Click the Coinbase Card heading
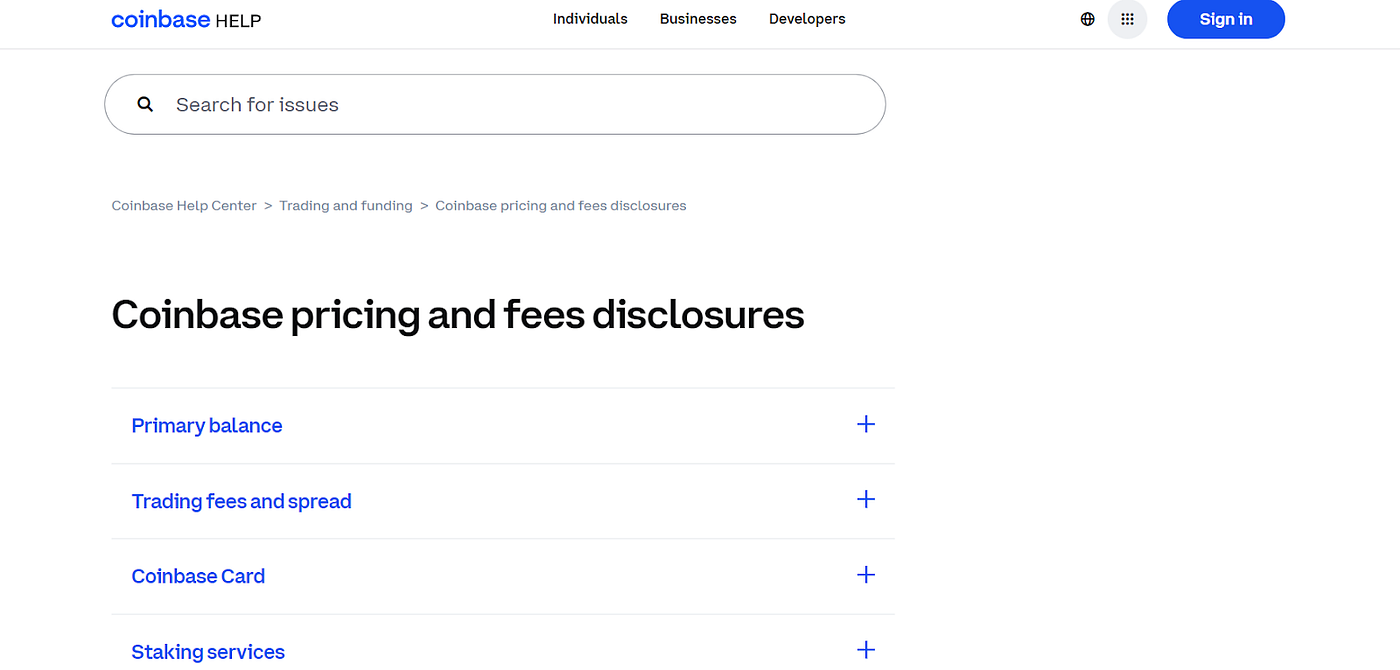 (x=198, y=576)
